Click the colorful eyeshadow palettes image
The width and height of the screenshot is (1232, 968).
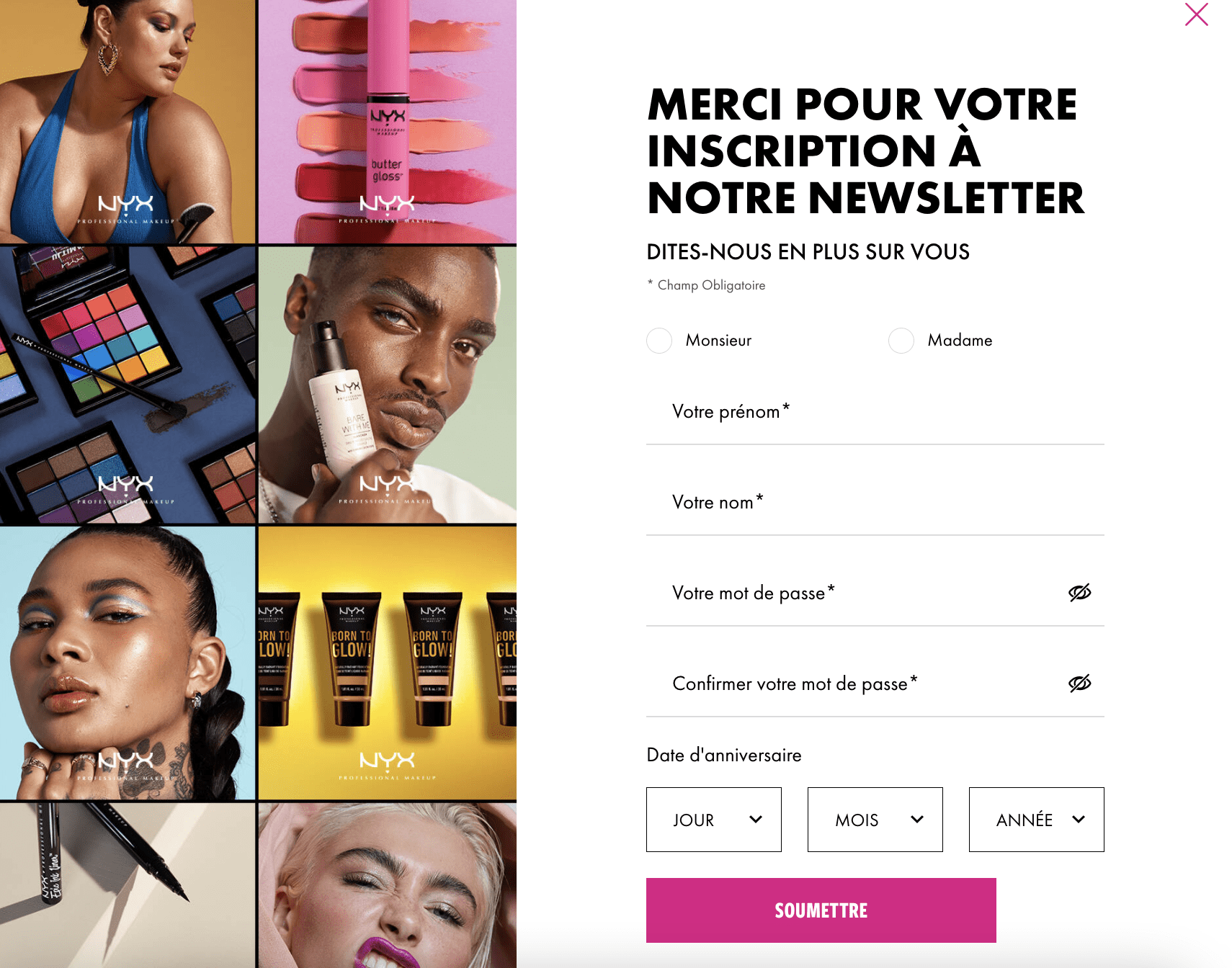pyautogui.click(x=128, y=385)
